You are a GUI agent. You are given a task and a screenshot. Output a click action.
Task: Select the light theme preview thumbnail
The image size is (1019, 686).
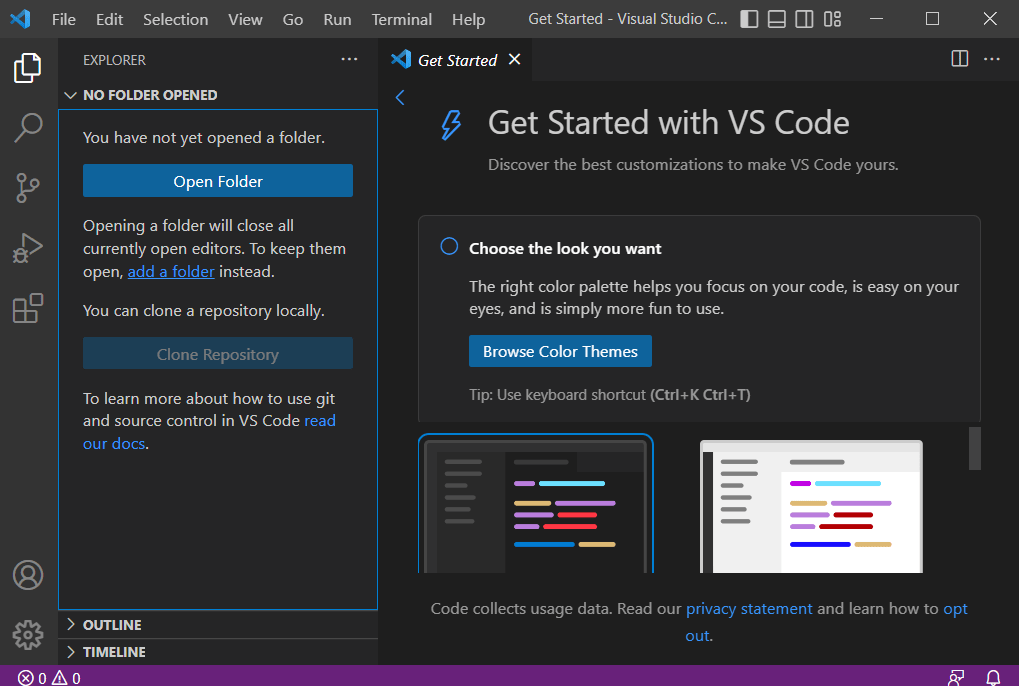(x=811, y=506)
